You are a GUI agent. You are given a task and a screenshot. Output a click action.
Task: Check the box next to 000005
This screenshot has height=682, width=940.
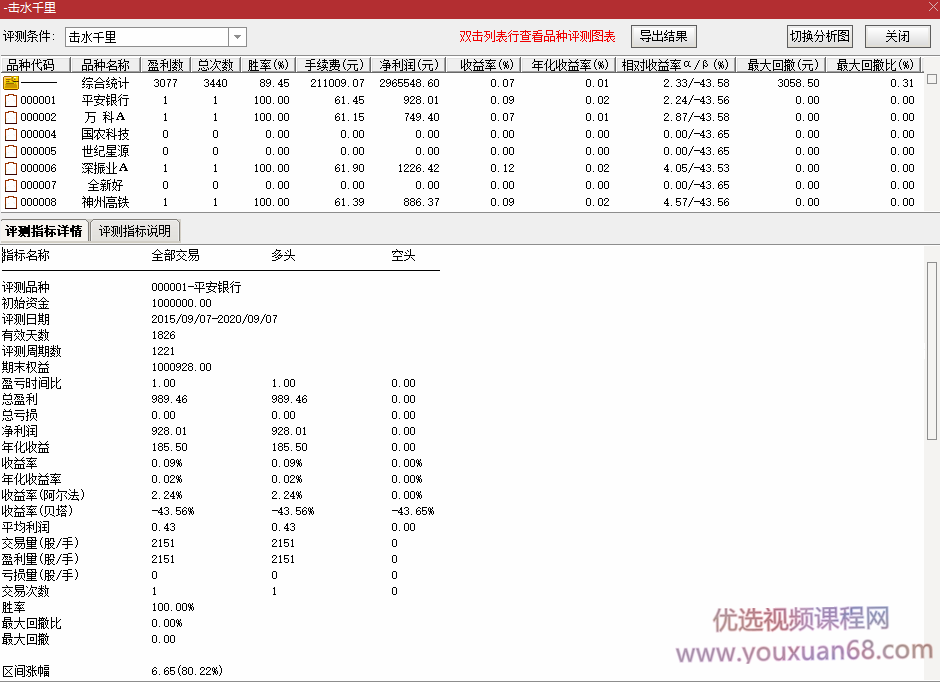click(10, 151)
